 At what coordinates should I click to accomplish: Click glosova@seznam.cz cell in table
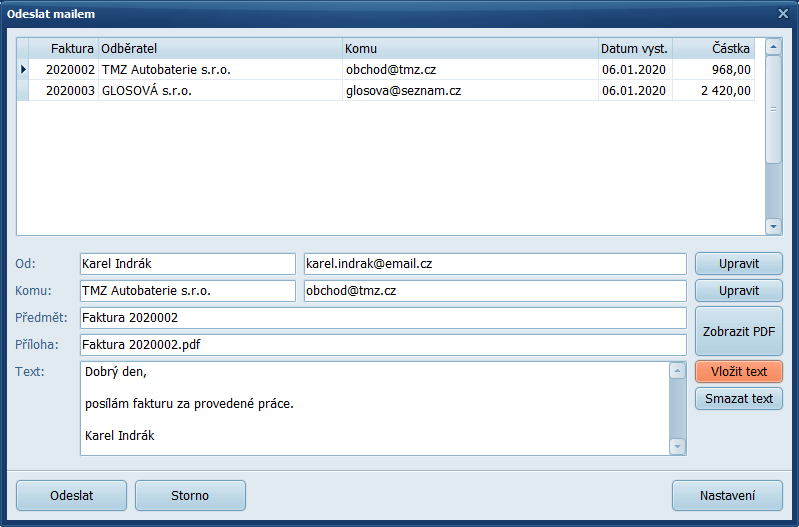tap(470, 91)
